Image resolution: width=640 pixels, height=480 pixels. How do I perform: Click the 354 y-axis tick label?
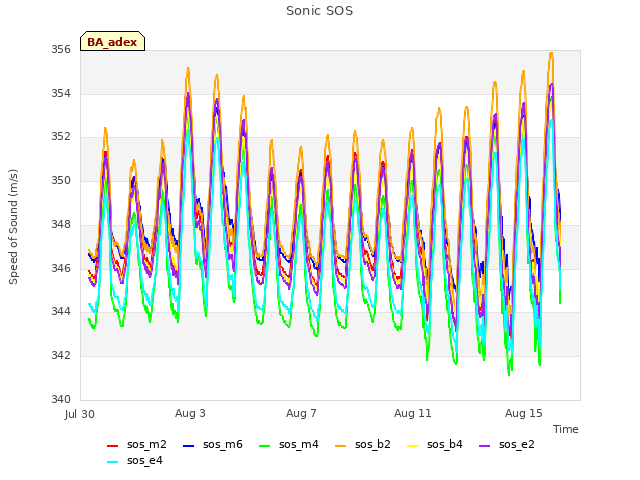(x=61, y=93)
